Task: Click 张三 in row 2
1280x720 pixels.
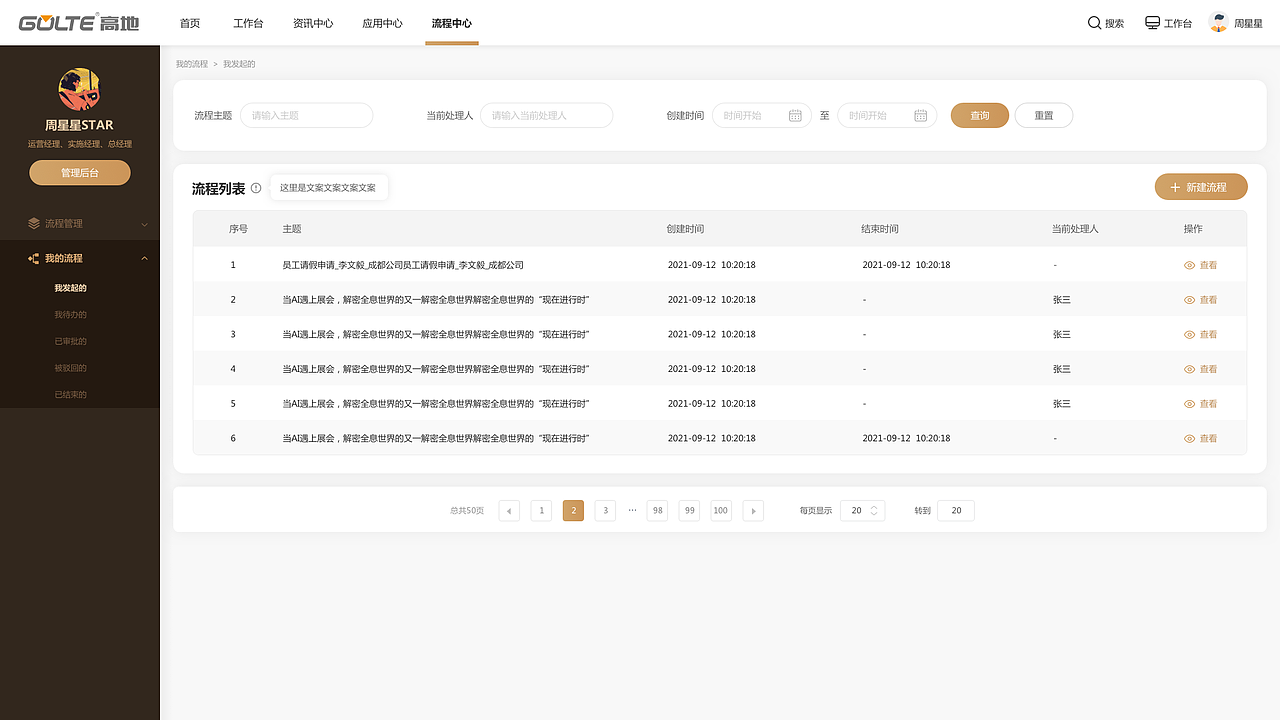Action: [1062, 300]
